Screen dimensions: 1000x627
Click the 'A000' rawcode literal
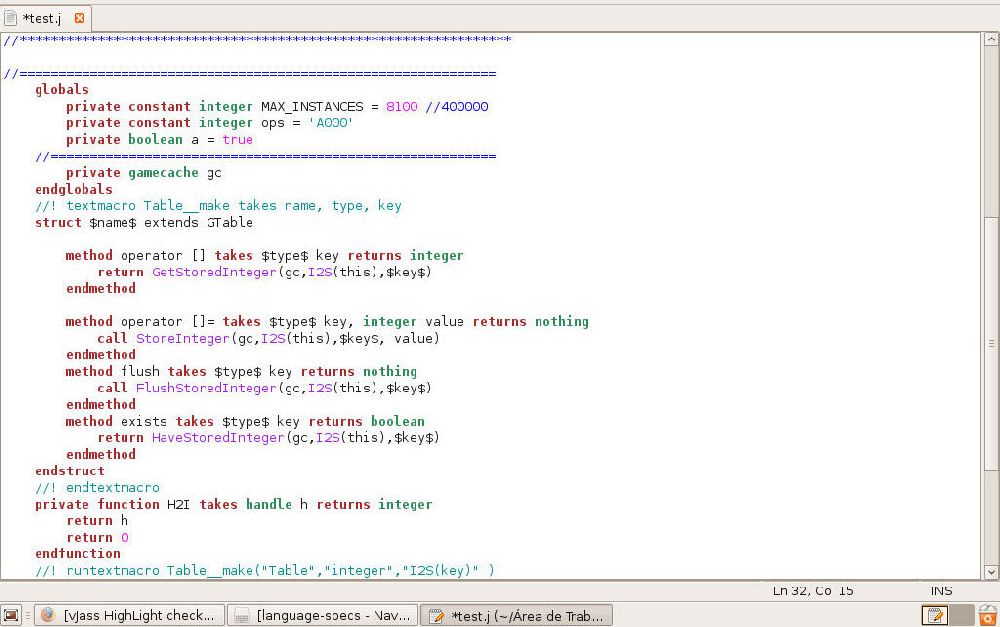[x=331, y=122]
